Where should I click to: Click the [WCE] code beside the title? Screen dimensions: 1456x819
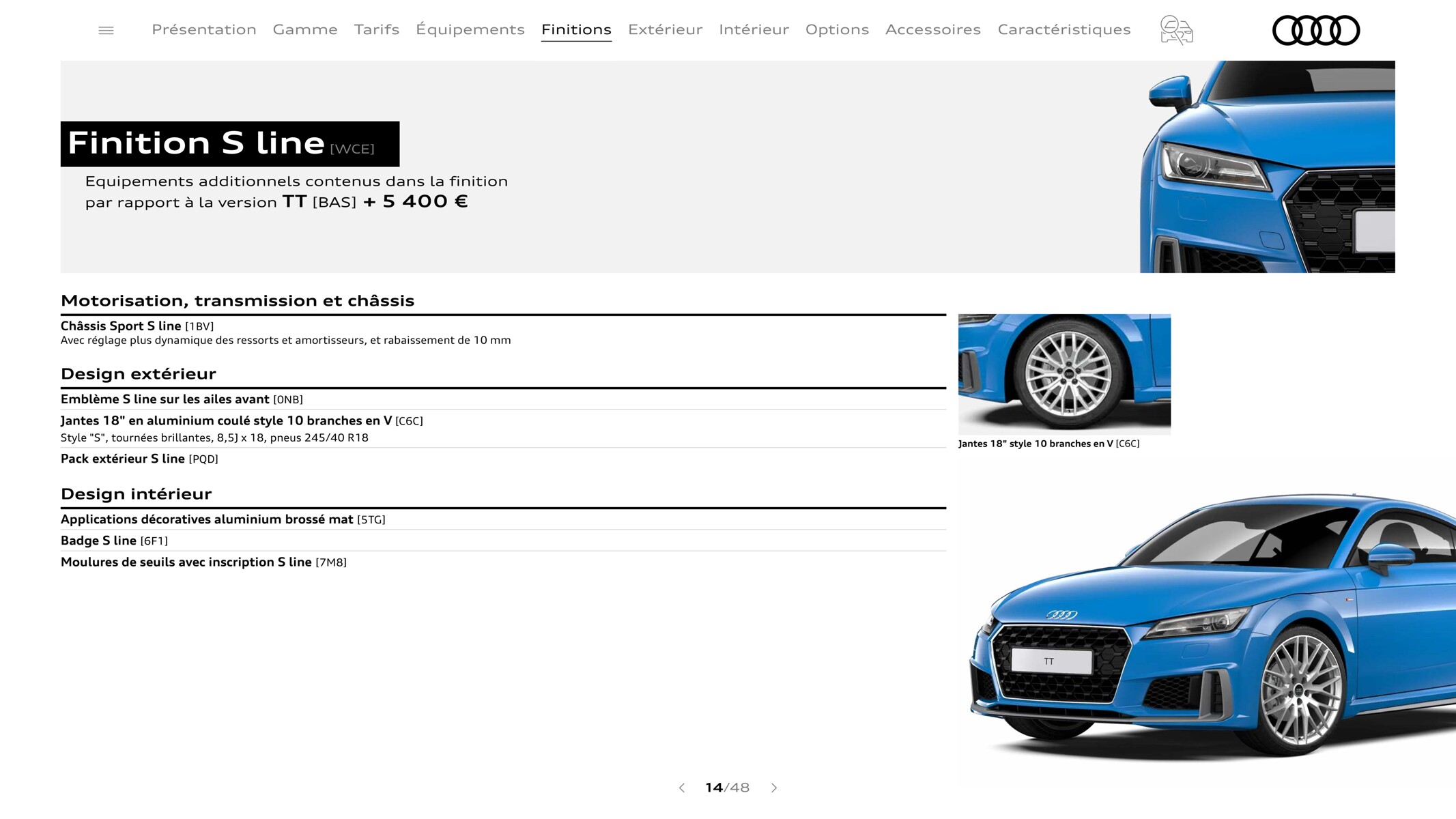click(x=352, y=149)
